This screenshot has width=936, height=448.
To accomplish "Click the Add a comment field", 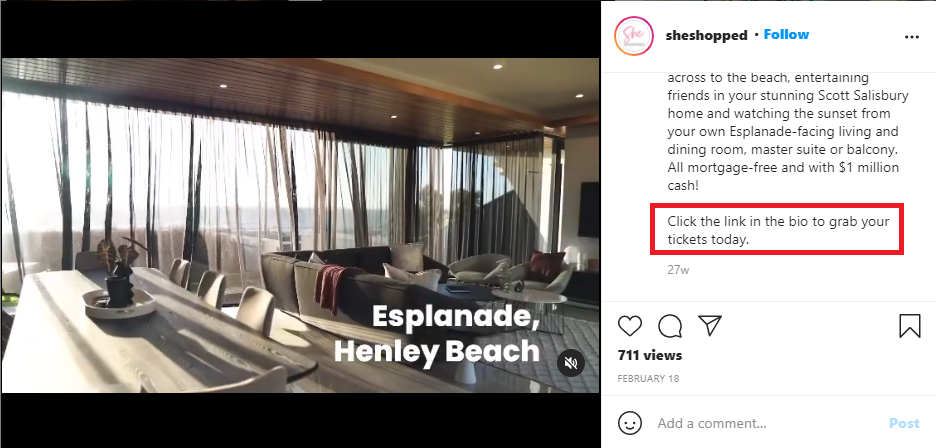I will 767,424.
